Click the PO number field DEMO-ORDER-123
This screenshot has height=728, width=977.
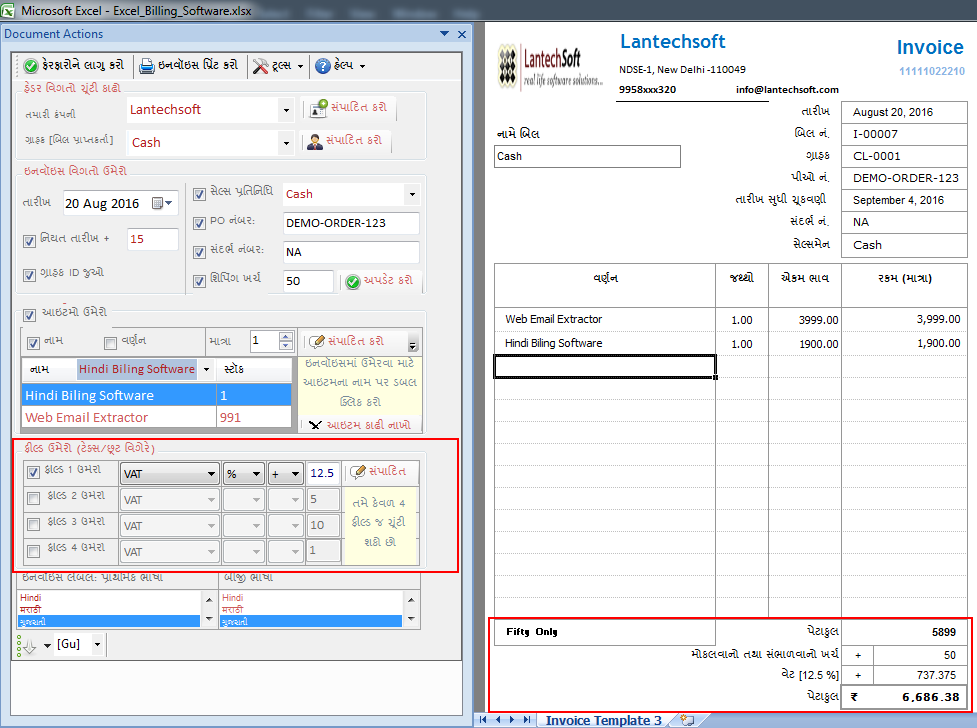(351, 223)
